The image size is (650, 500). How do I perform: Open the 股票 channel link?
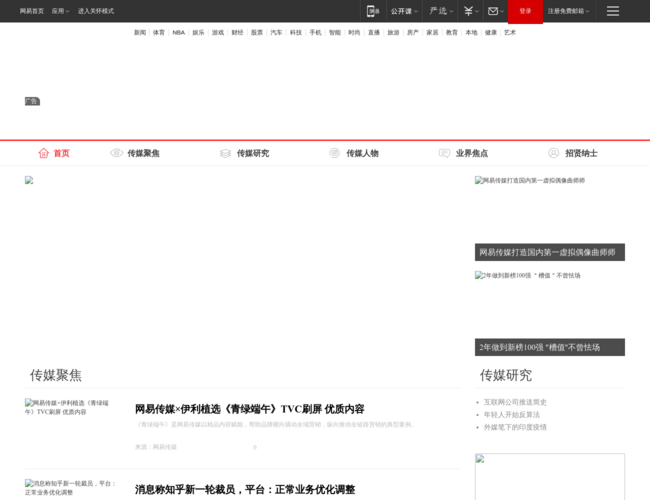[257, 32]
